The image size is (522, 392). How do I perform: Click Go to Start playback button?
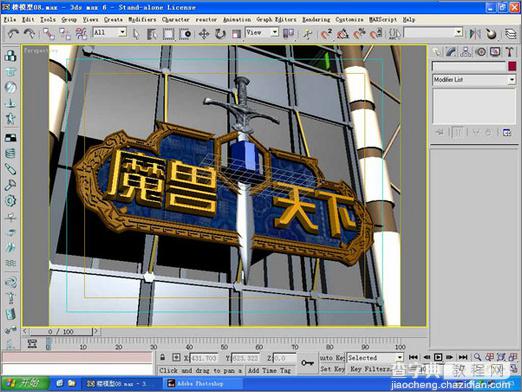[413, 357]
